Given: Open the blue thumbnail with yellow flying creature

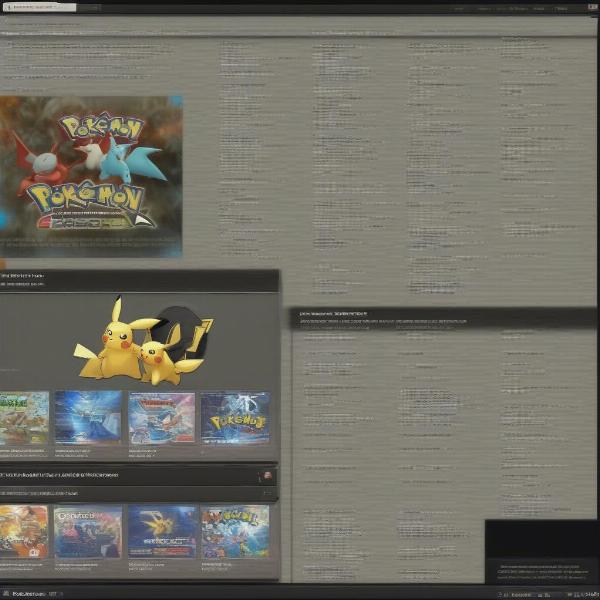Looking at the screenshot, I should [x=162, y=531].
